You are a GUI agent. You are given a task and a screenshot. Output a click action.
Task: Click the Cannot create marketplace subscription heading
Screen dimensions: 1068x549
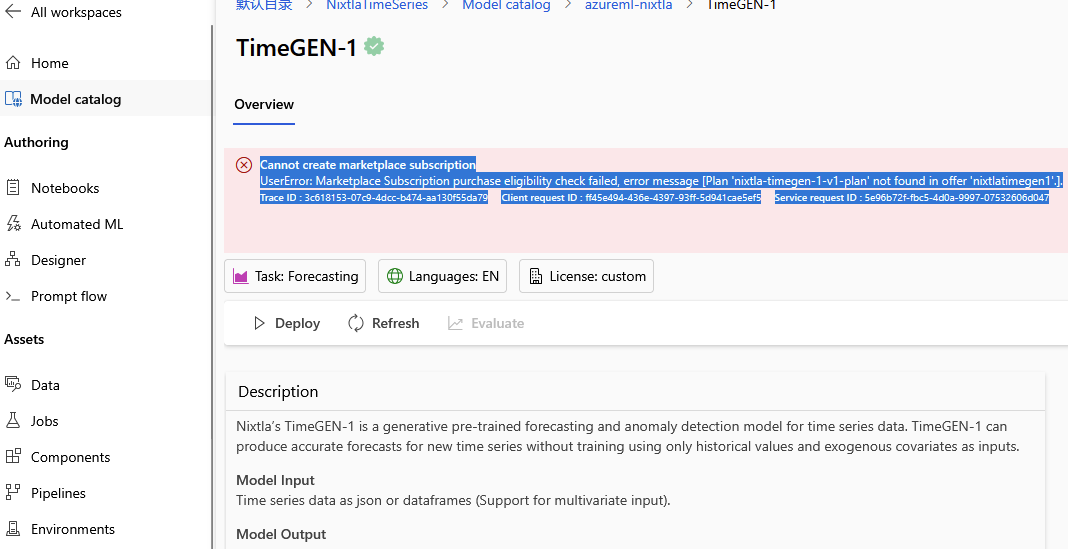368,164
